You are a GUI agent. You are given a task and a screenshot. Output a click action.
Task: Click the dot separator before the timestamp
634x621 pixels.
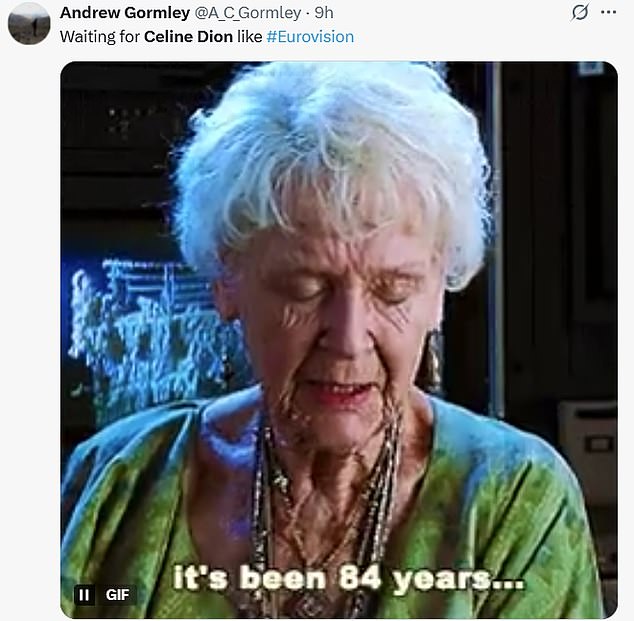click(x=308, y=13)
